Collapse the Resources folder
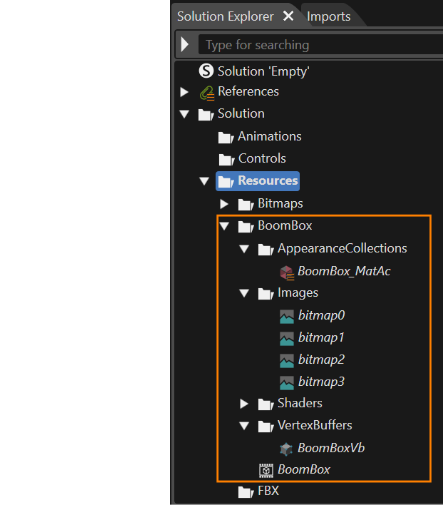The width and height of the screenshot is (443, 505). [x=204, y=181]
